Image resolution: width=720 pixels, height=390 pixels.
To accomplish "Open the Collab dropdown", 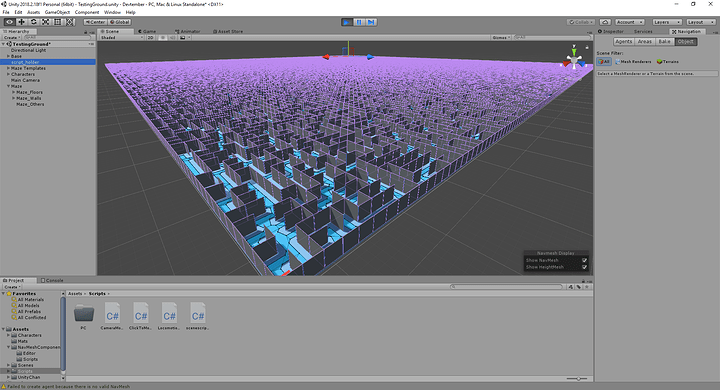I will [x=581, y=22].
